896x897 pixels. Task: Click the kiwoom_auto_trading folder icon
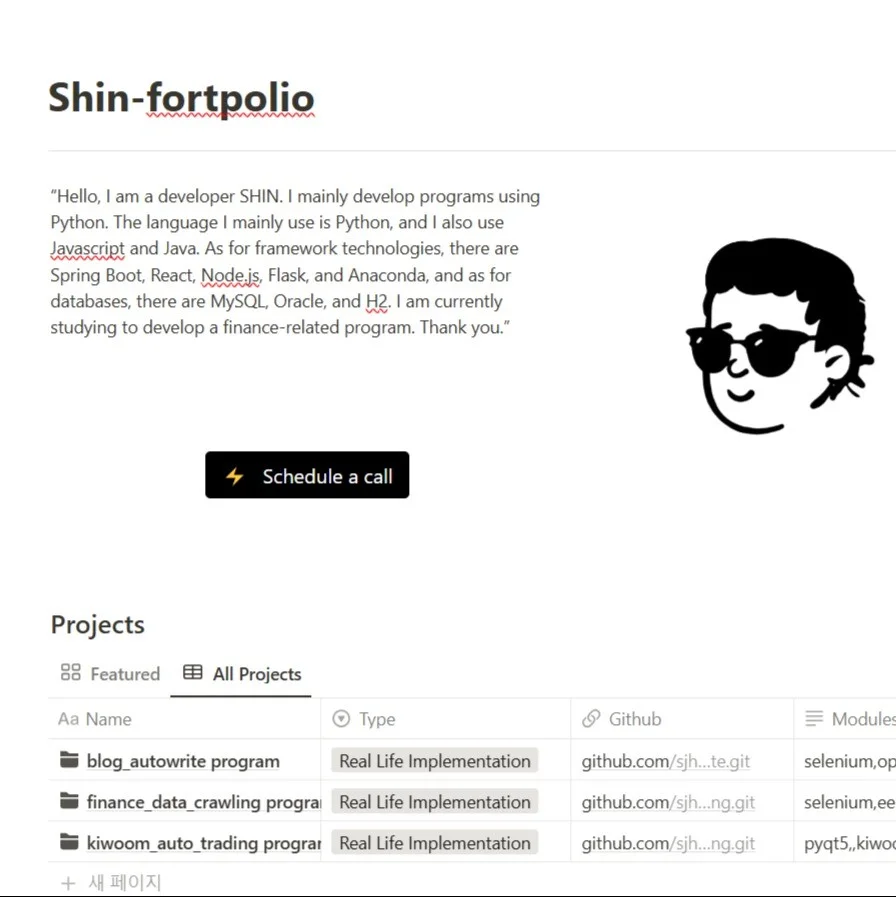[x=69, y=843]
